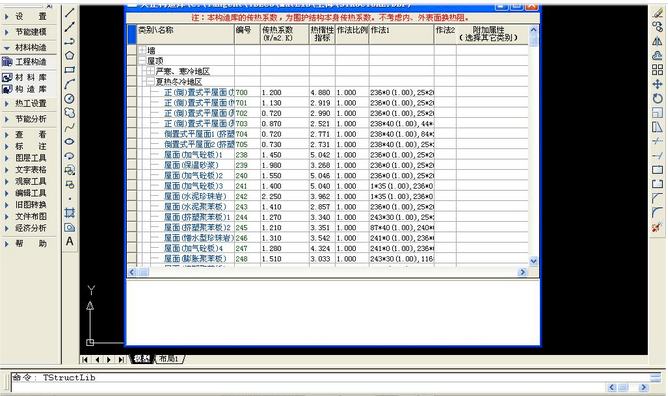Viewport: 668px width, 396px height.
Task: Select the Array tool icon
Action: [657, 70]
